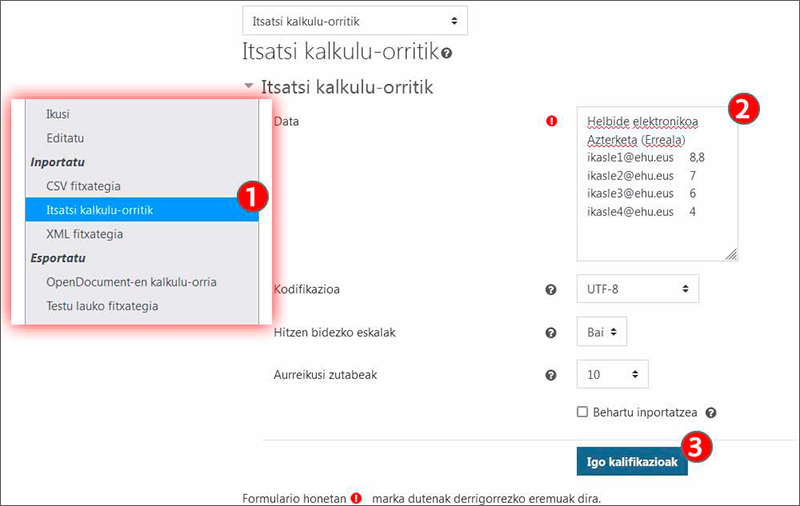Enable the Behartu inportatzea checkbox

[582, 412]
